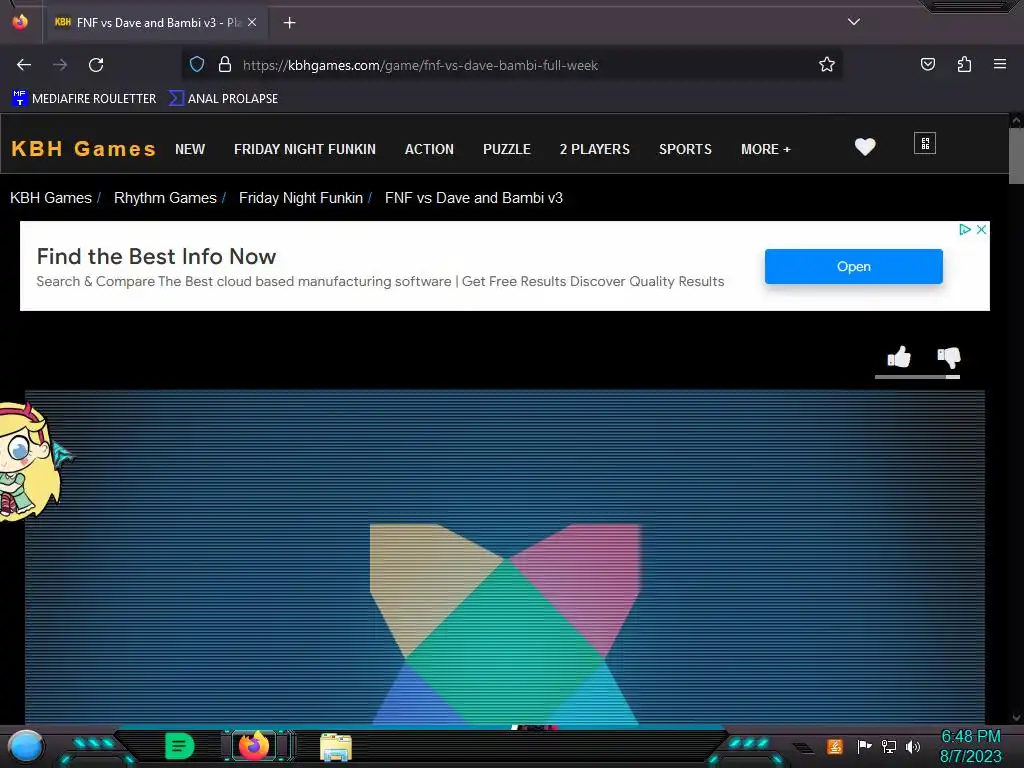
Task: Click the scrollbar down arrow
Action: [1016, 718]
